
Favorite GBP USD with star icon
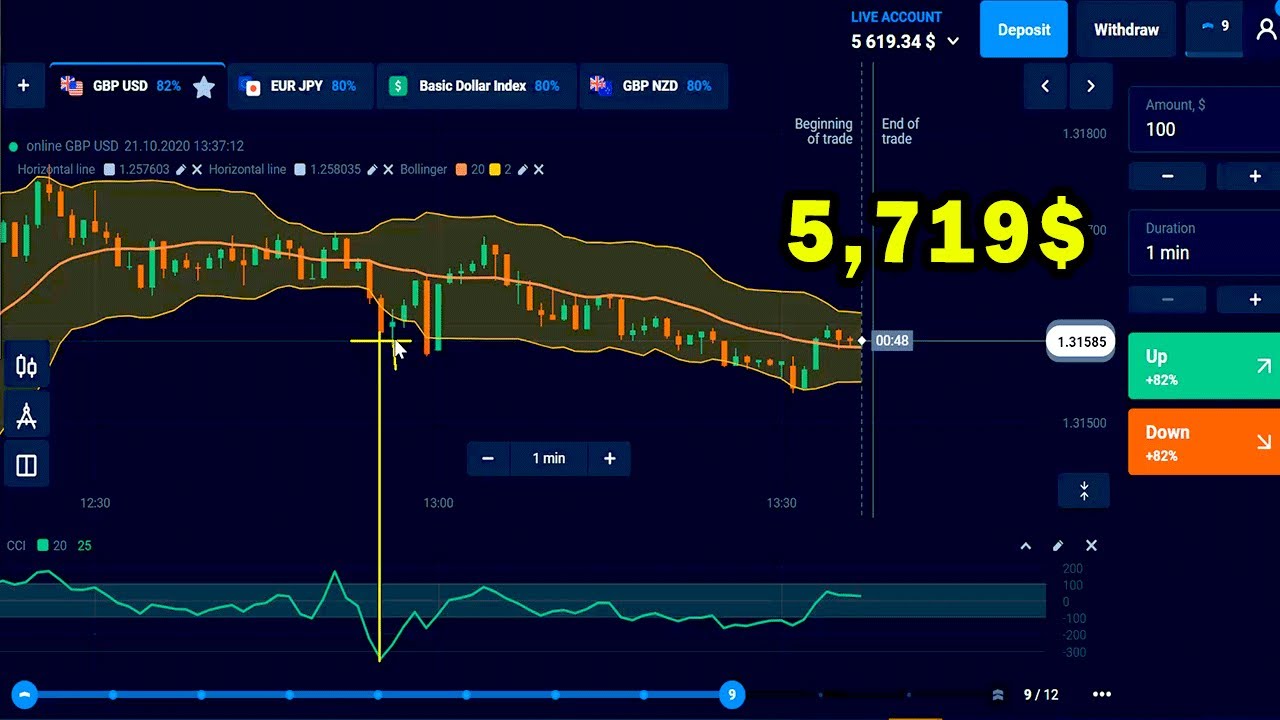[x=204, y=87]
